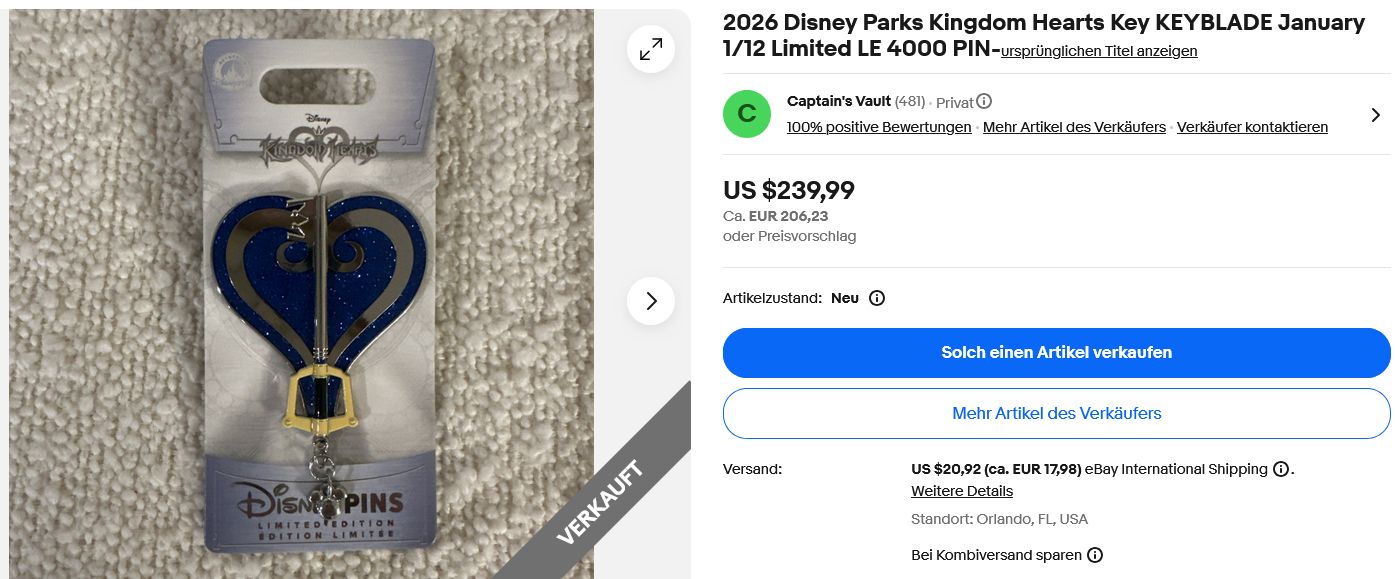
Task: Open 100% positive Bewertungen link
Action: coord(879,127)
